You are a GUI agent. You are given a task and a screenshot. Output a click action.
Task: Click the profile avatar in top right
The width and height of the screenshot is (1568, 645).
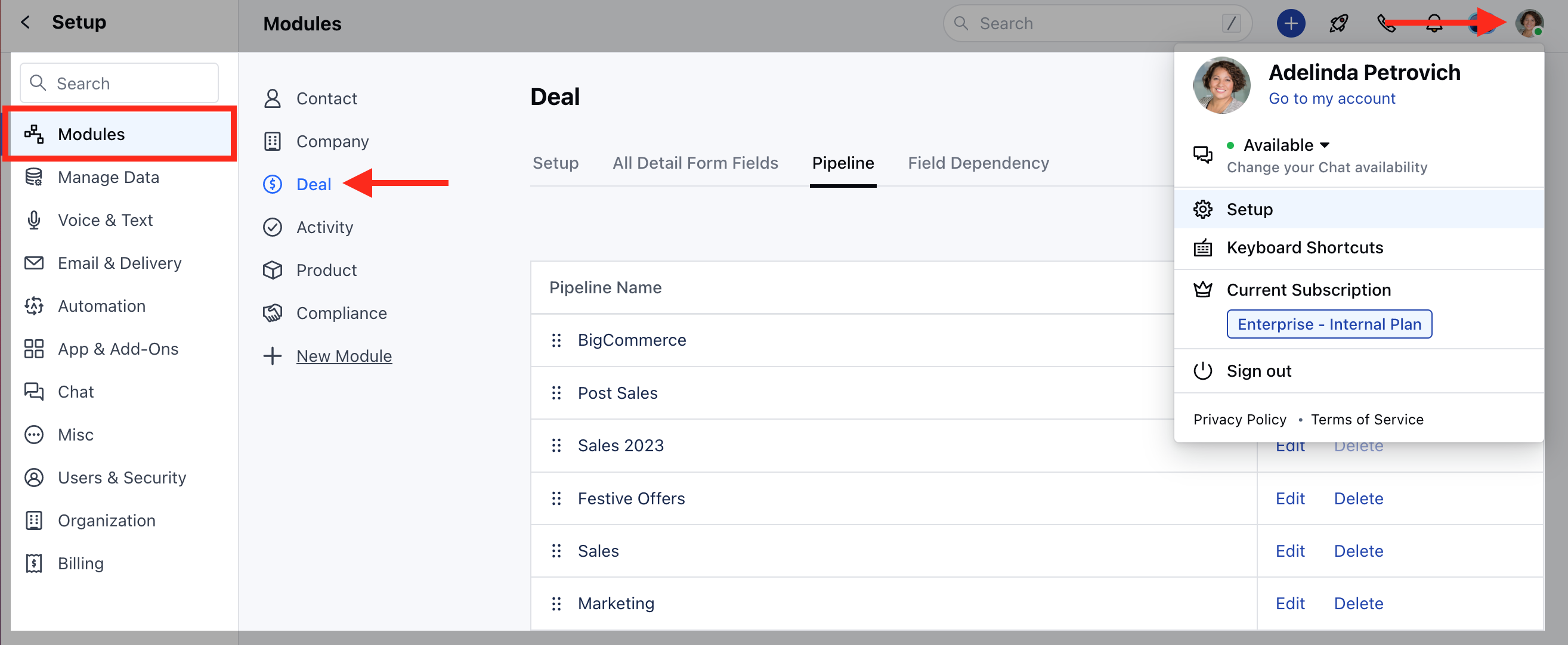click(x=1529, y=24)
